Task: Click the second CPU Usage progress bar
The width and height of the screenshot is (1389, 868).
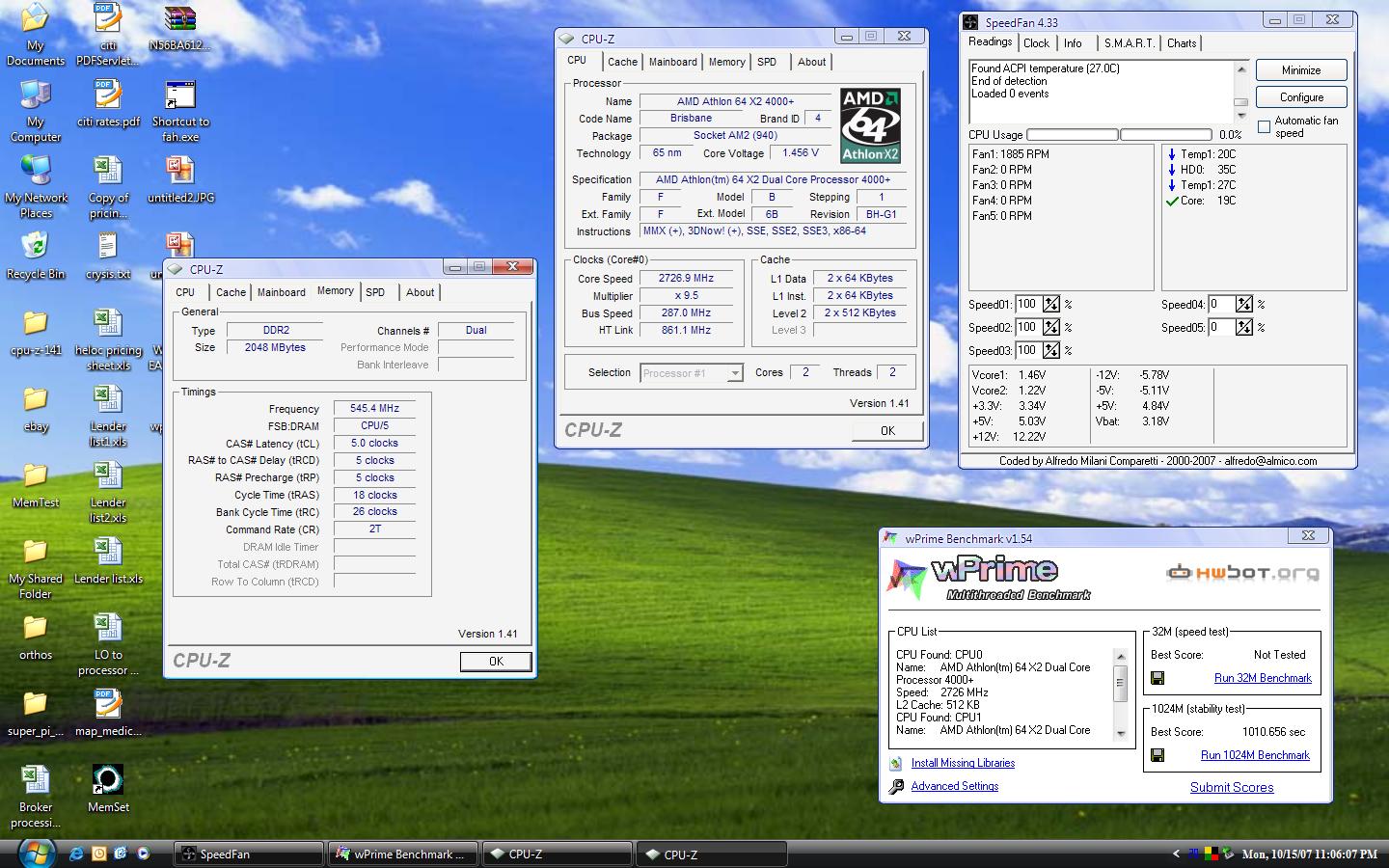Action: [1165, 135]
